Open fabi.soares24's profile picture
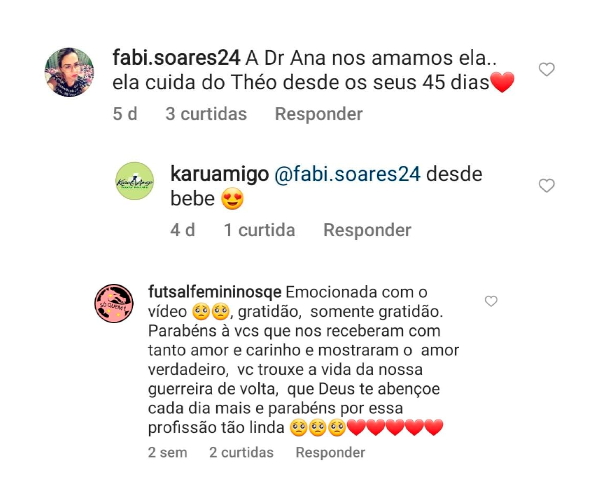The image size is (598, 488). point(69,72)
